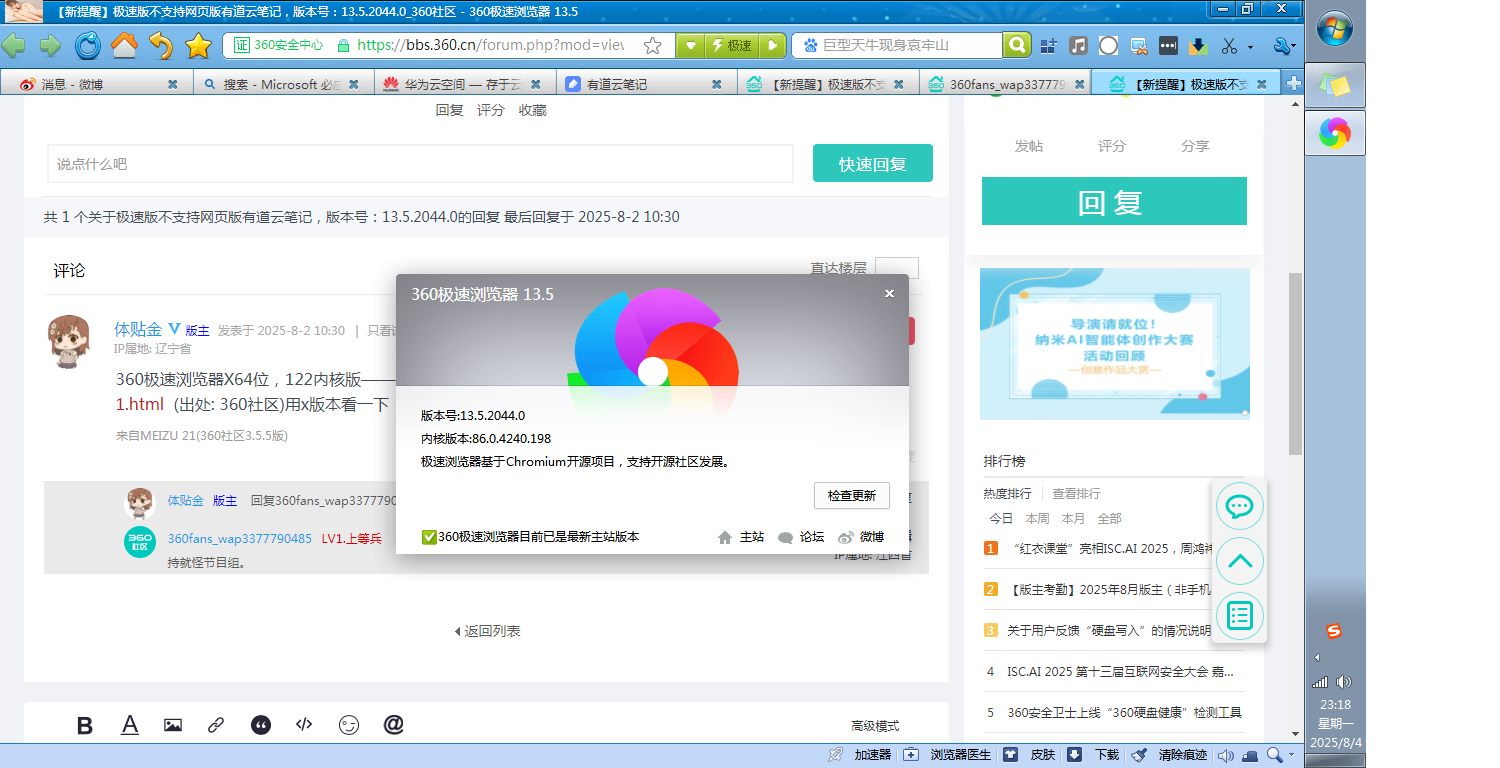Bookmark page with address bar star
The image size is (1500, 768).
tap(652, 45)
